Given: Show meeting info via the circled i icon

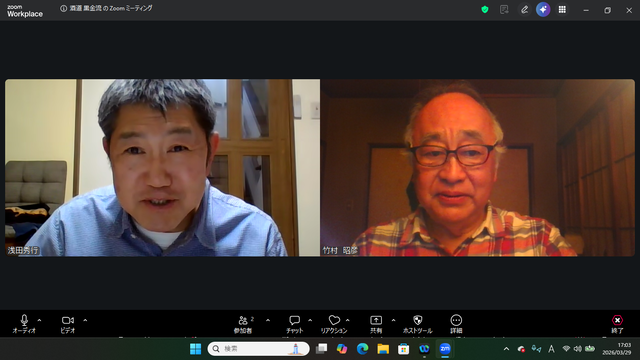Looking at the screenshot, I should coord(63,9).
